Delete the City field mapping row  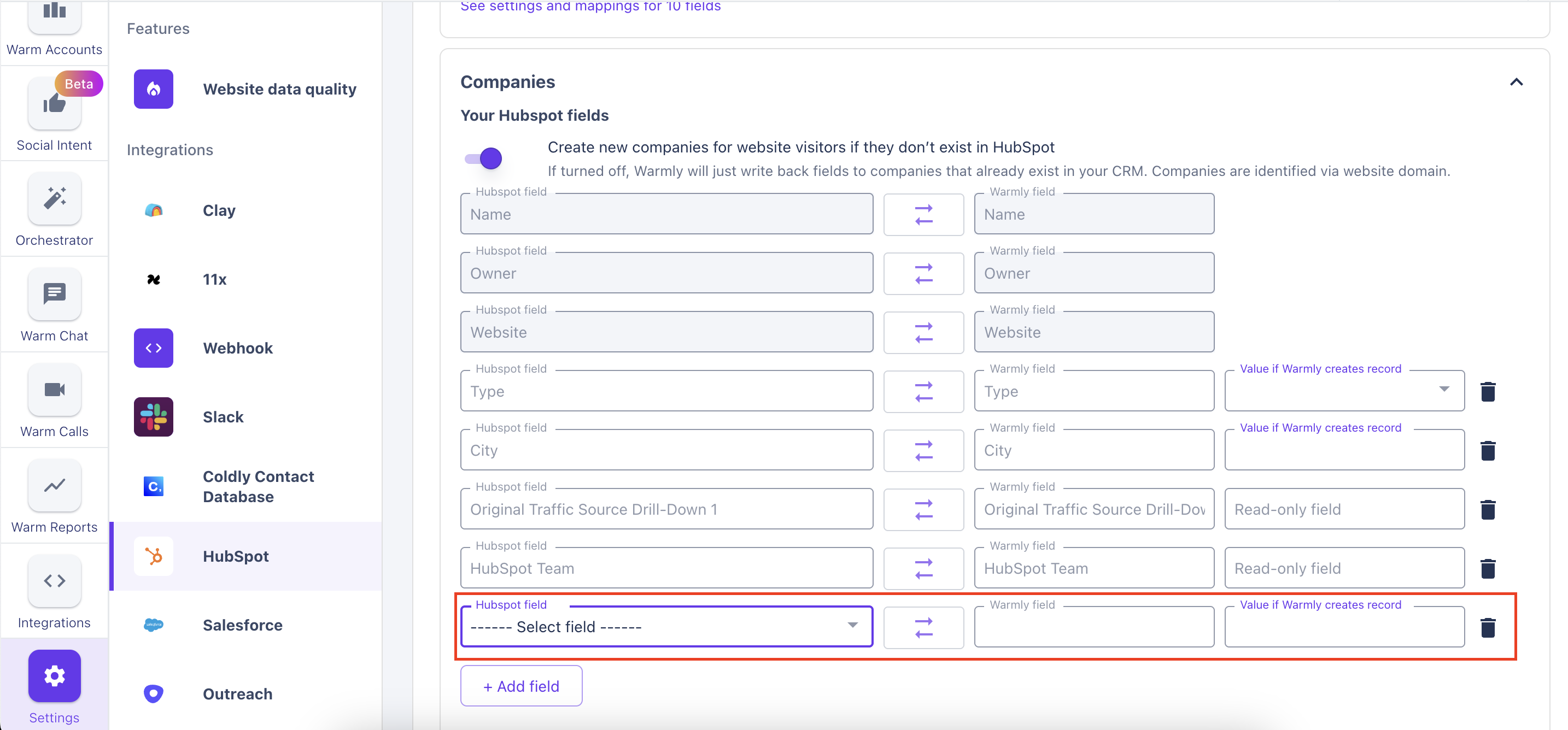[1488, 451]
